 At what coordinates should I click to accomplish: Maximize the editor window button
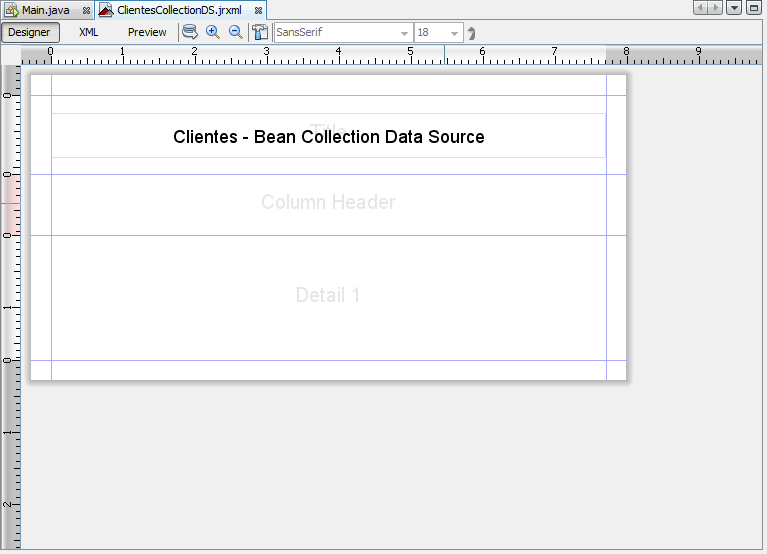pyautogui.click(x=754, y=8)
